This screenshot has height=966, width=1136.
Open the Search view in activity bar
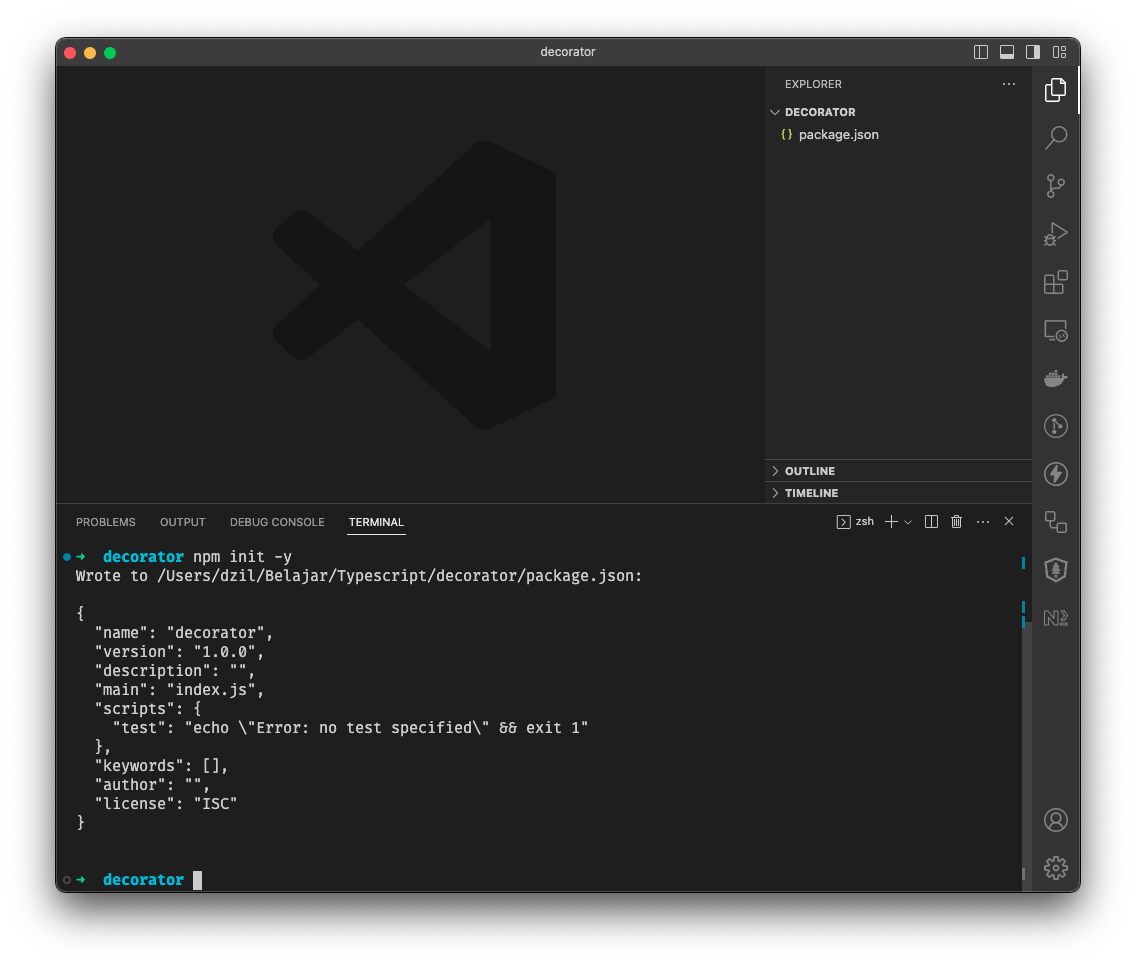coord(1056,138)
